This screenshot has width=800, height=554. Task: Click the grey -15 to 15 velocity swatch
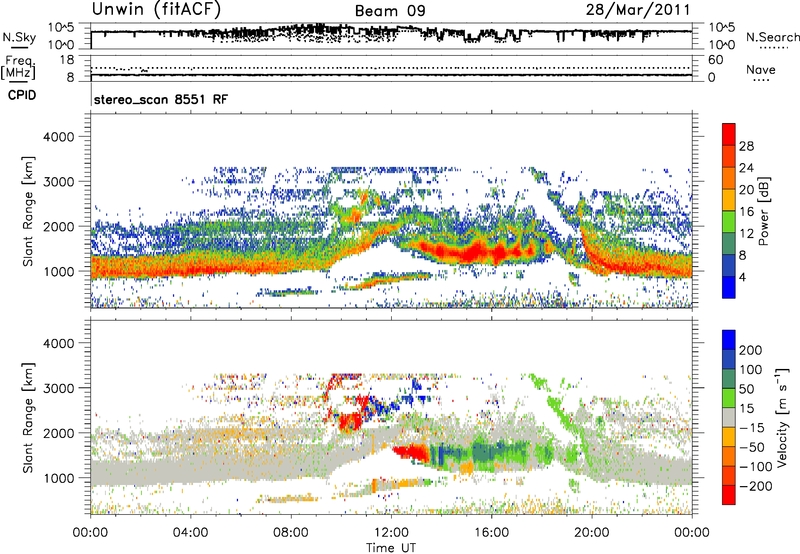pos(729,418)
